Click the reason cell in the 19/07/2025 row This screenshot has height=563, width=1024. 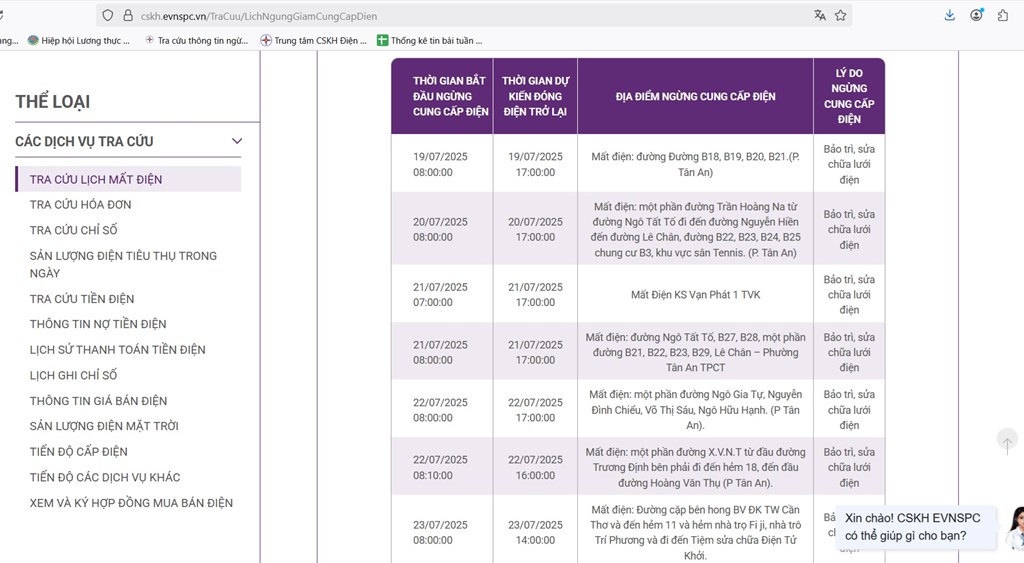849,164
